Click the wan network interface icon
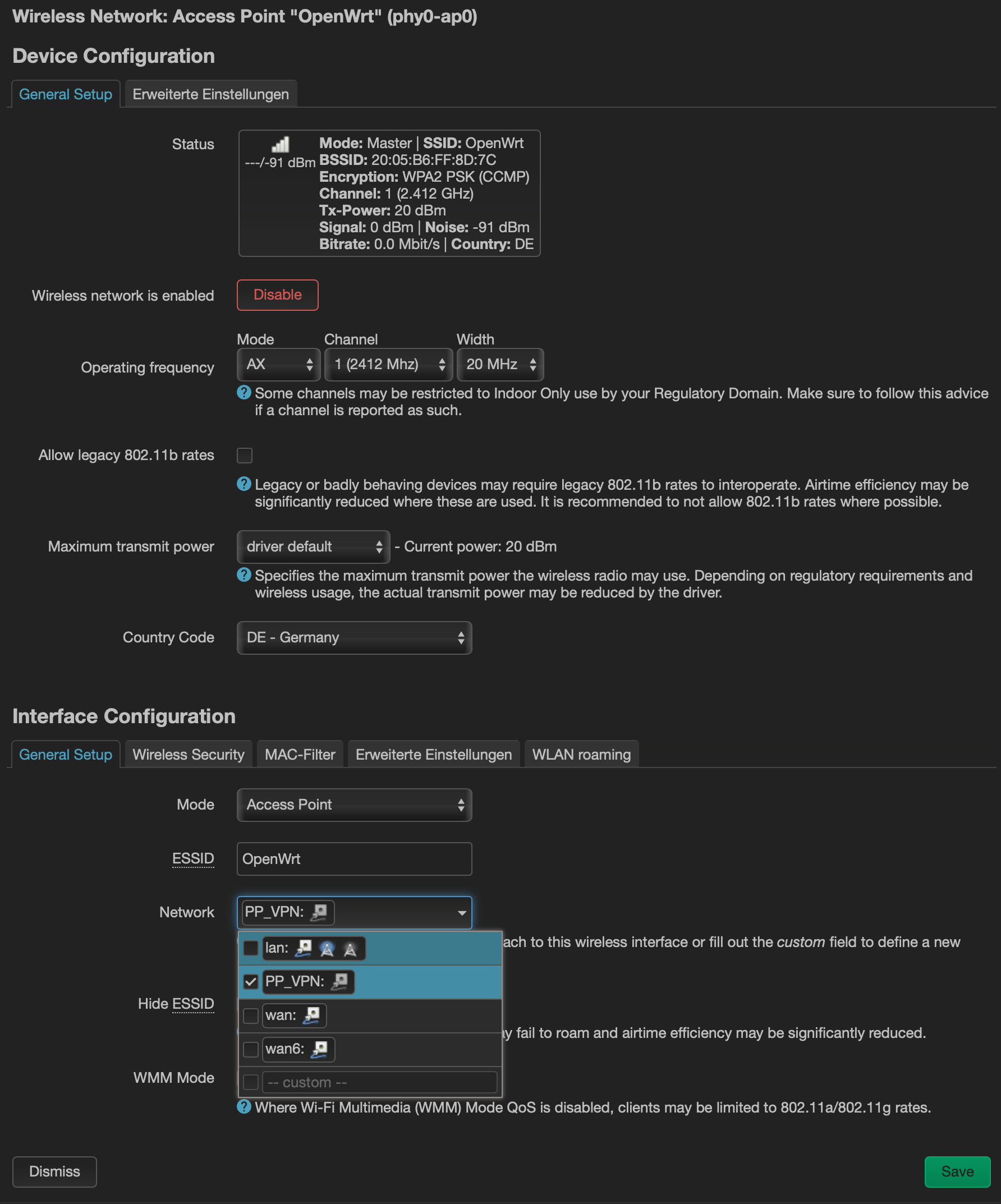Image resolution: width=1001 pixels, height=1204 pixels. (x=312, y=1015)
